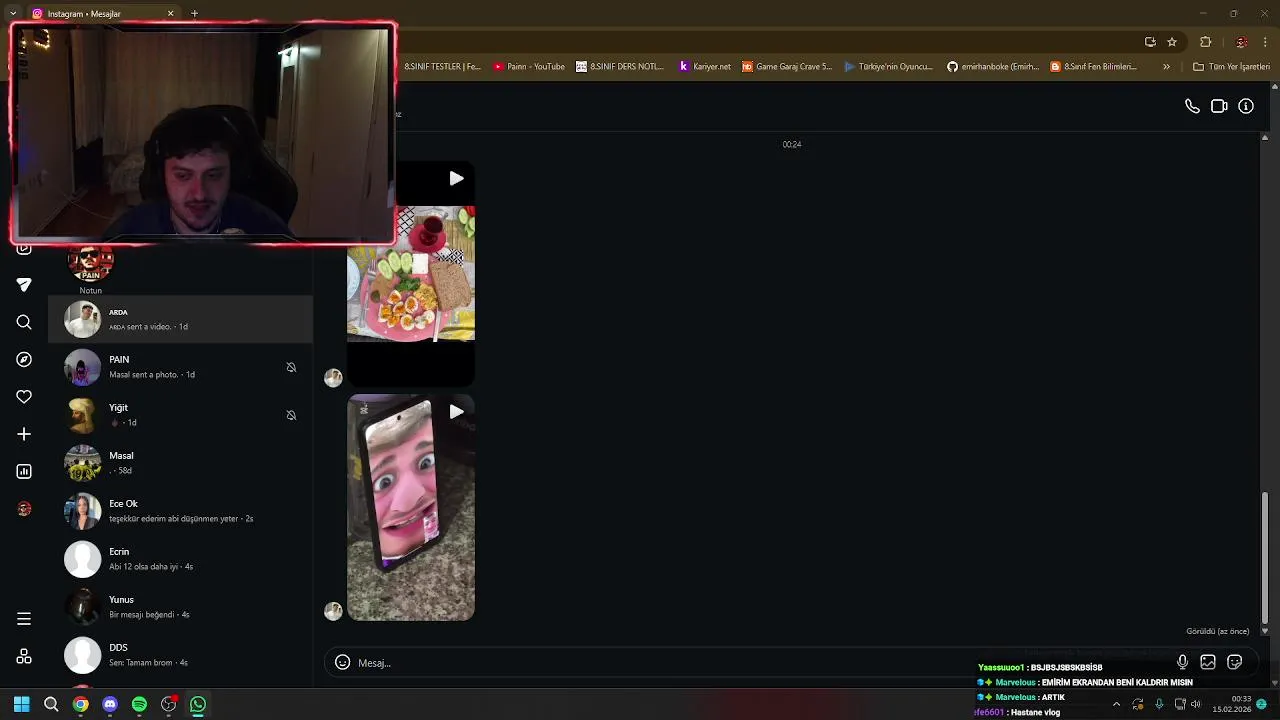
Task: Open the 8.SINIF DERS NOTL... bookmark
Action: coord(620,66)
